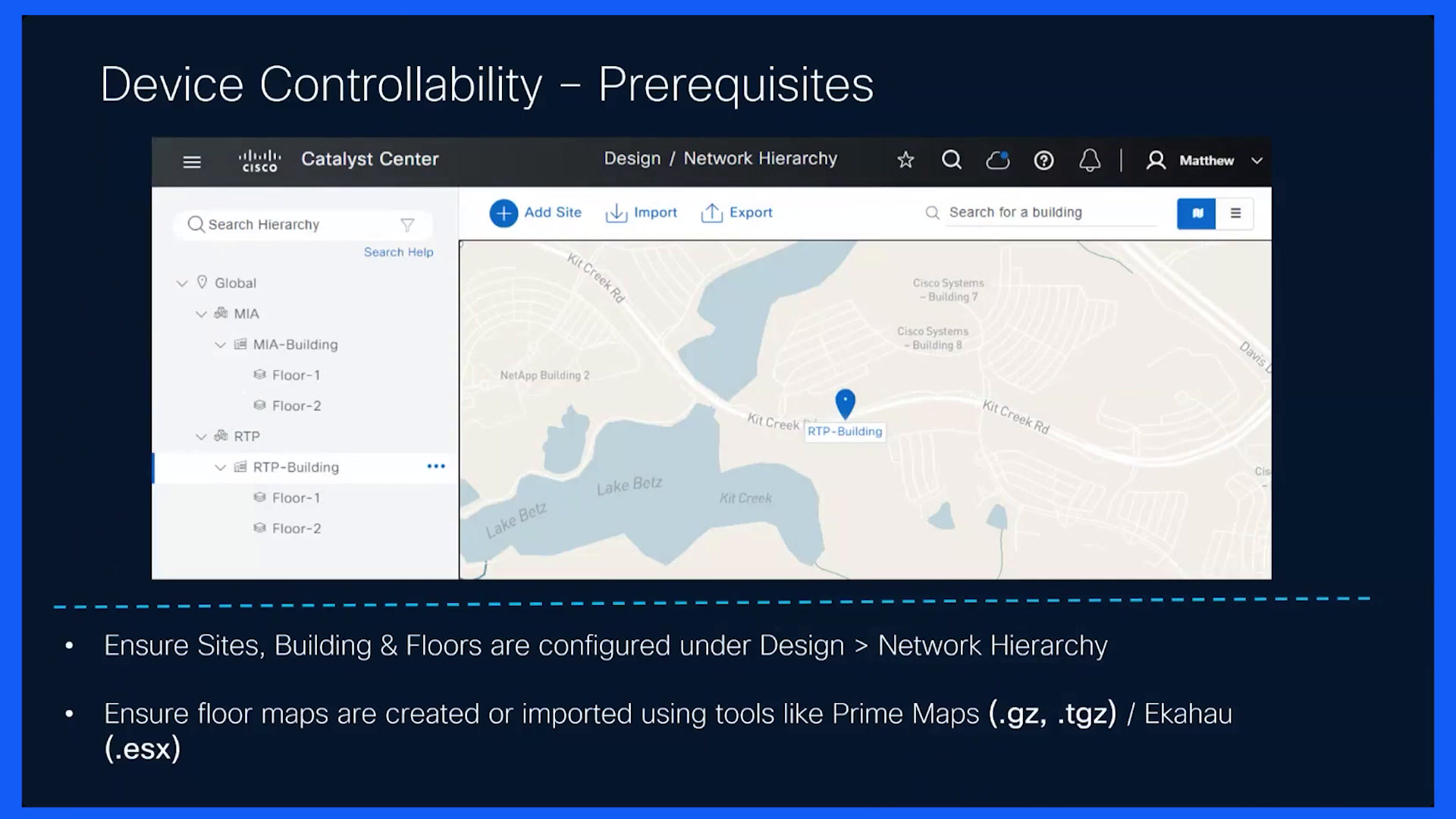Filter the hierarchy with funnel icon
The height and width of the screenshot is (819, 1456).
pyautogui.click(x=407, y=224)
